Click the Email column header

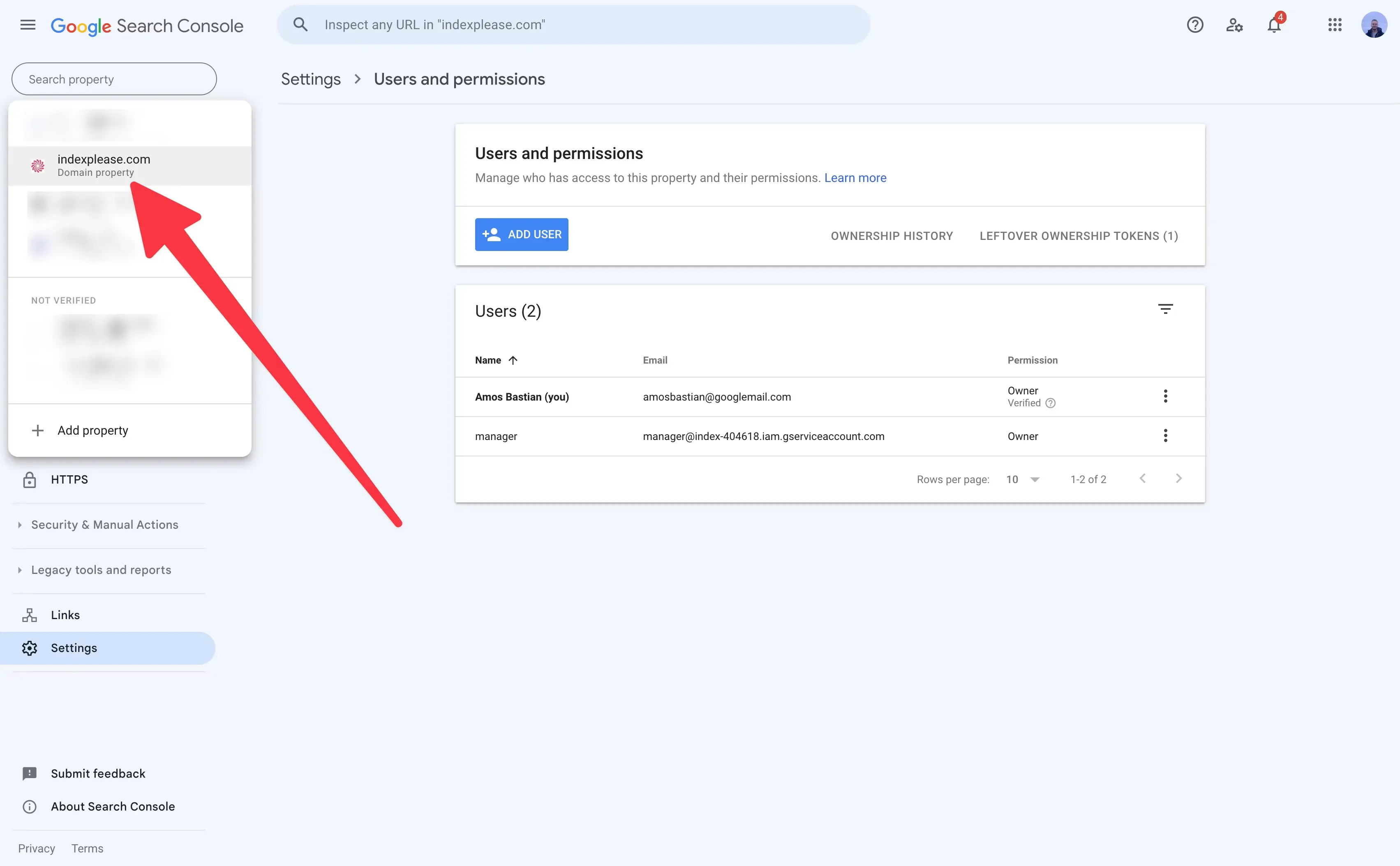point(655,360)
